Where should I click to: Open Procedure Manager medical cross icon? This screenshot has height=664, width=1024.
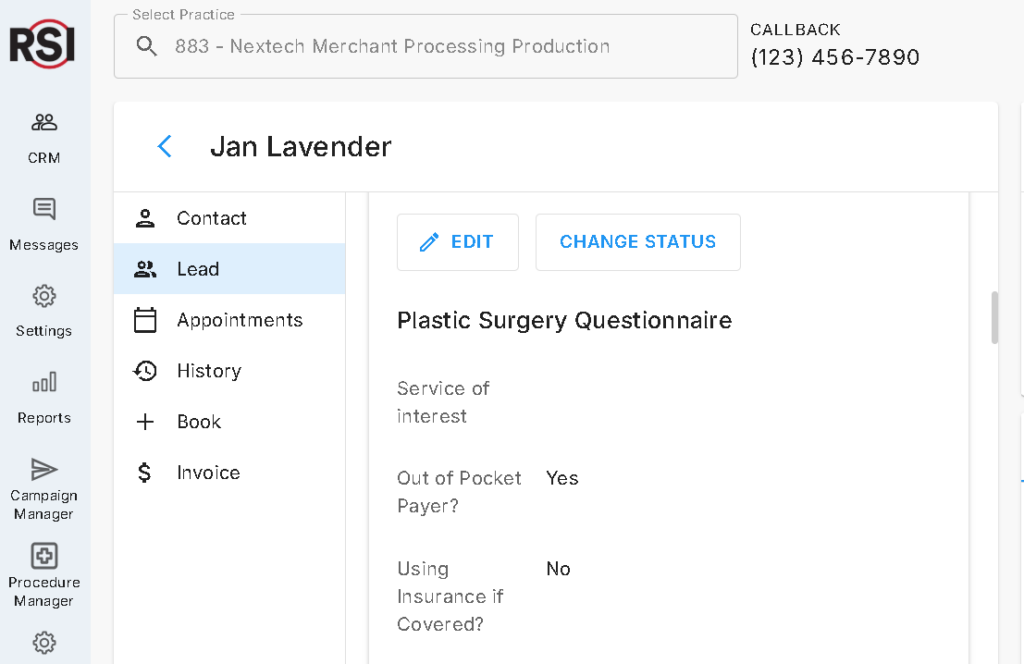point(44,556)
